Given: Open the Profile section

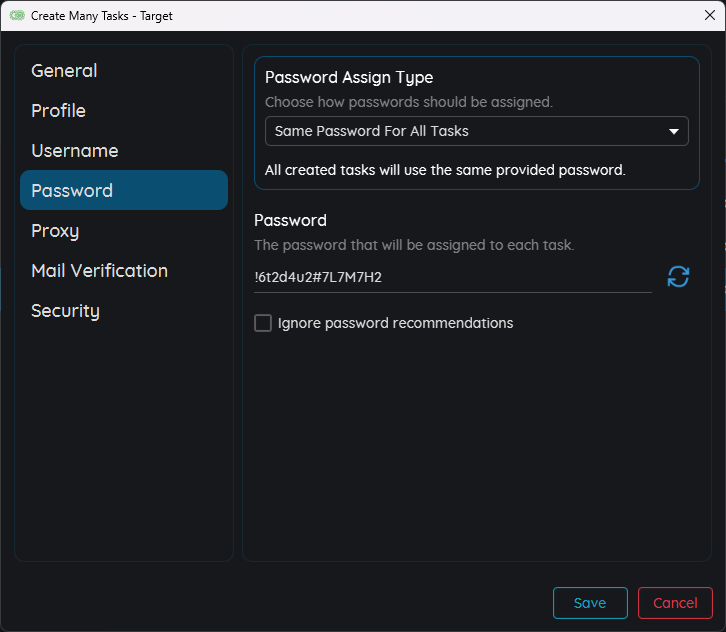Looking at the screenshot, I should (x=58, y=111).
